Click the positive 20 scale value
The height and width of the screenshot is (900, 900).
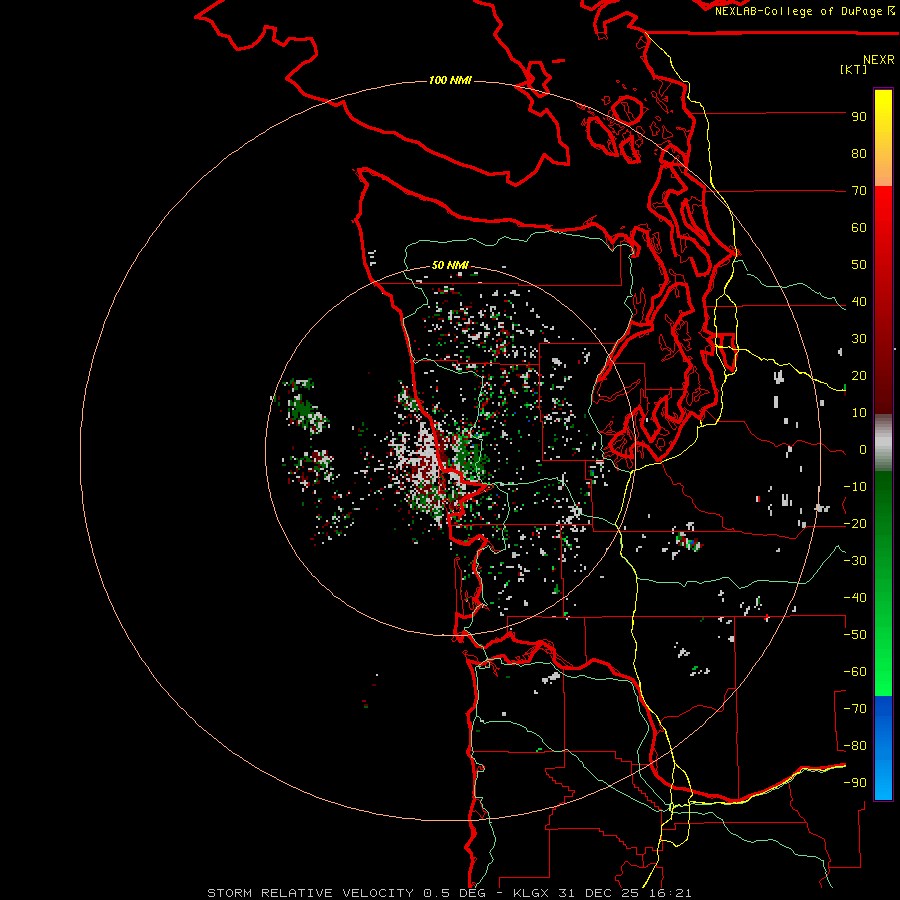859,375
